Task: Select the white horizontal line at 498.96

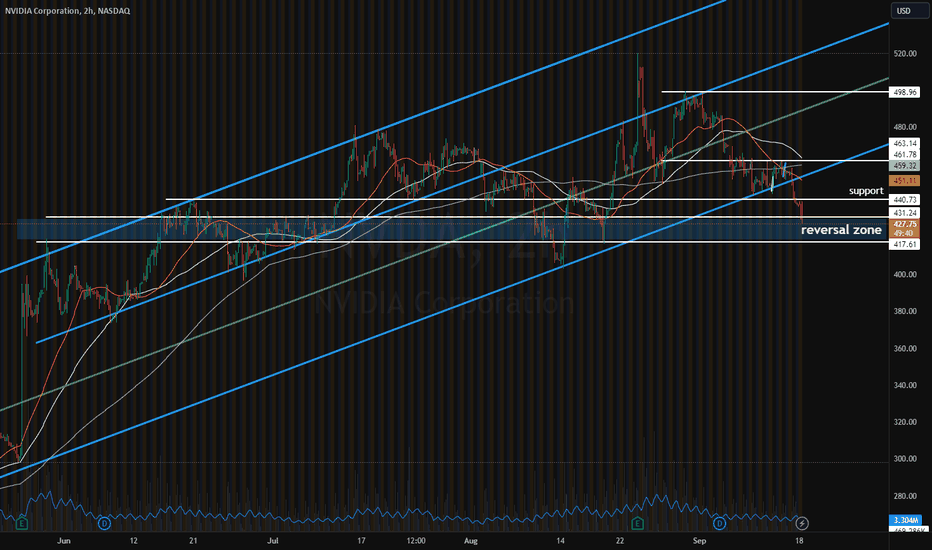Action: [x=775, y=92]
